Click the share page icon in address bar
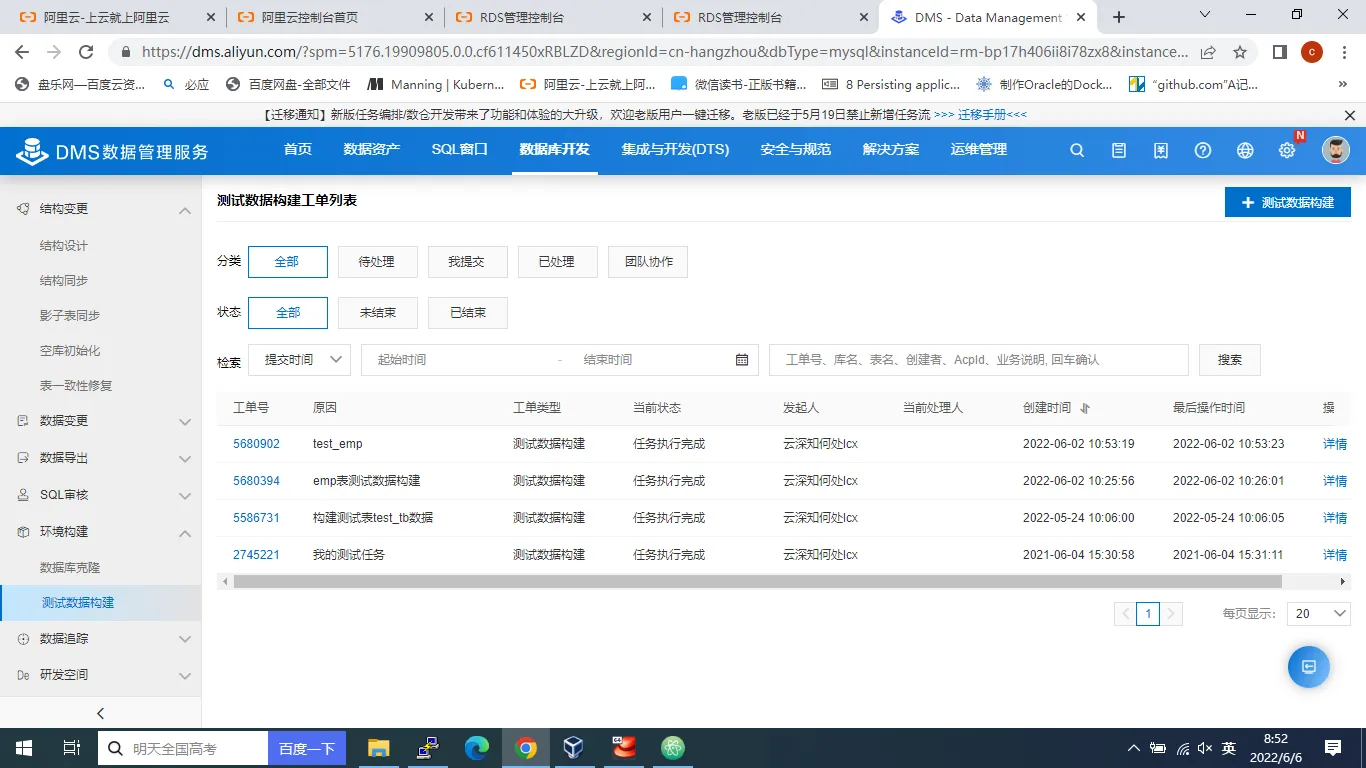The height and width of the screenshot is (768, 1366). click(x=1208, y=52)
